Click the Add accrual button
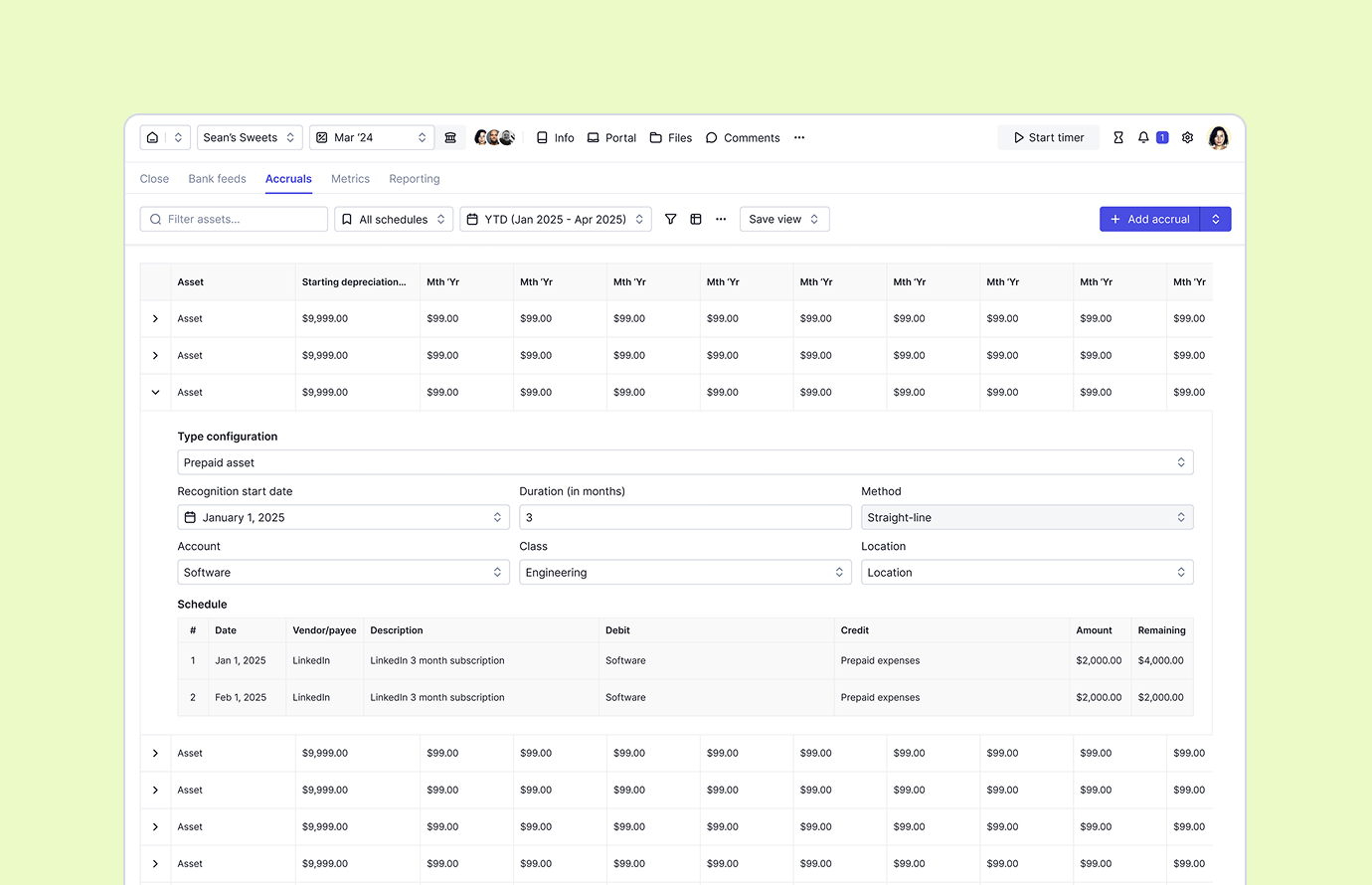 point(1150,219)
